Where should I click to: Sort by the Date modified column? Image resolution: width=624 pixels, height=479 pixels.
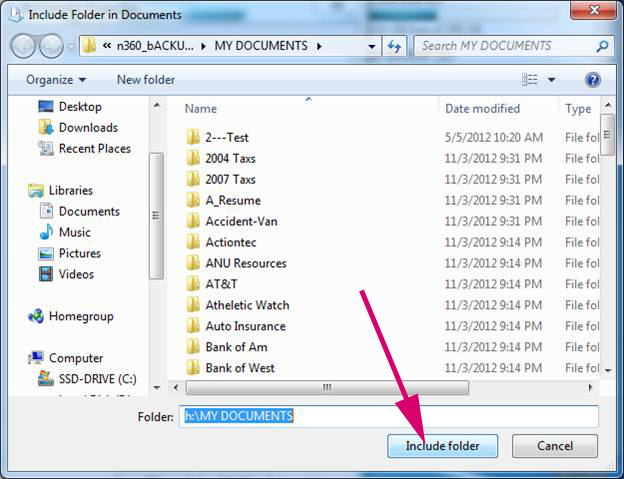click(x=482, y=109)
